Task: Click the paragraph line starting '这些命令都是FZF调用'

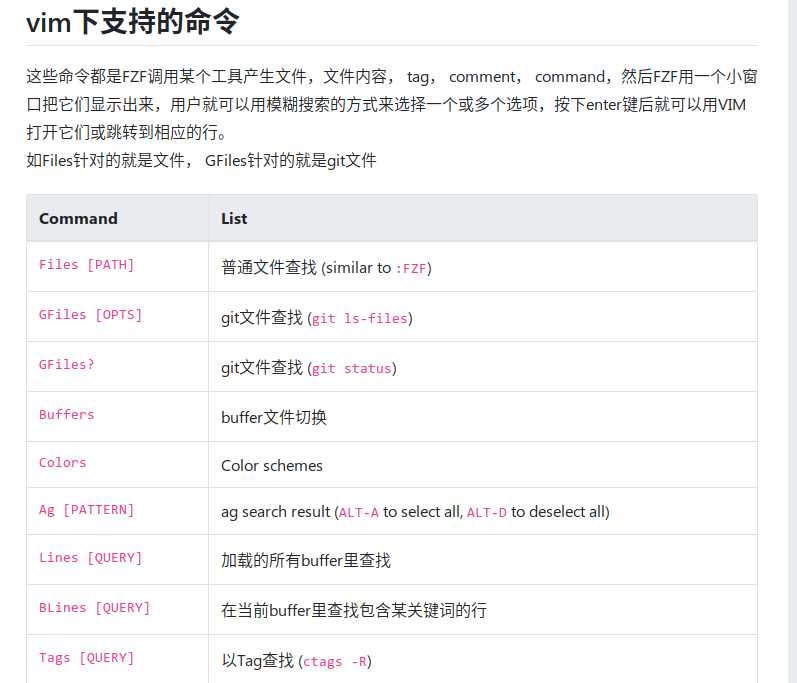Action: click(x=392, y=77)
